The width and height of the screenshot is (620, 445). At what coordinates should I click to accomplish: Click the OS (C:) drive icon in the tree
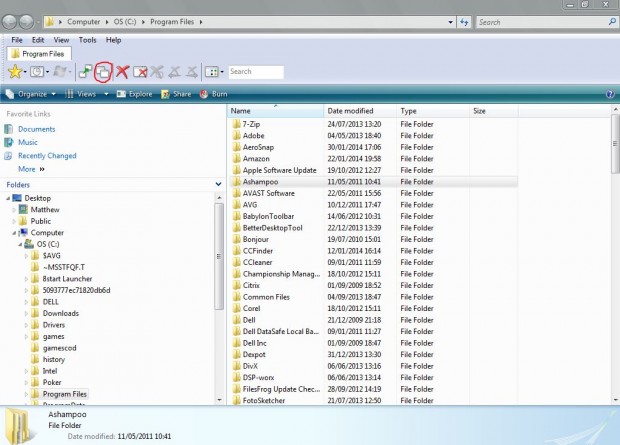(29, 244)
